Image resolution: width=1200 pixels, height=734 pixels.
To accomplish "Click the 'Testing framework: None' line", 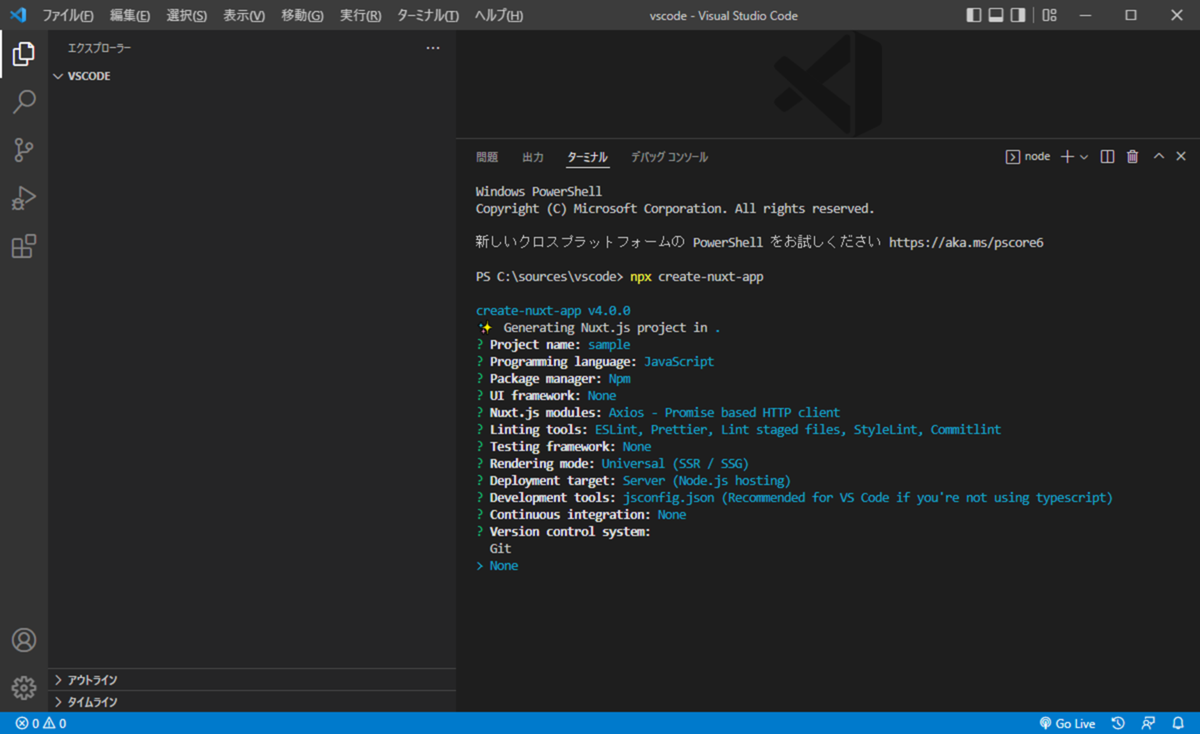I will (563, 447).
